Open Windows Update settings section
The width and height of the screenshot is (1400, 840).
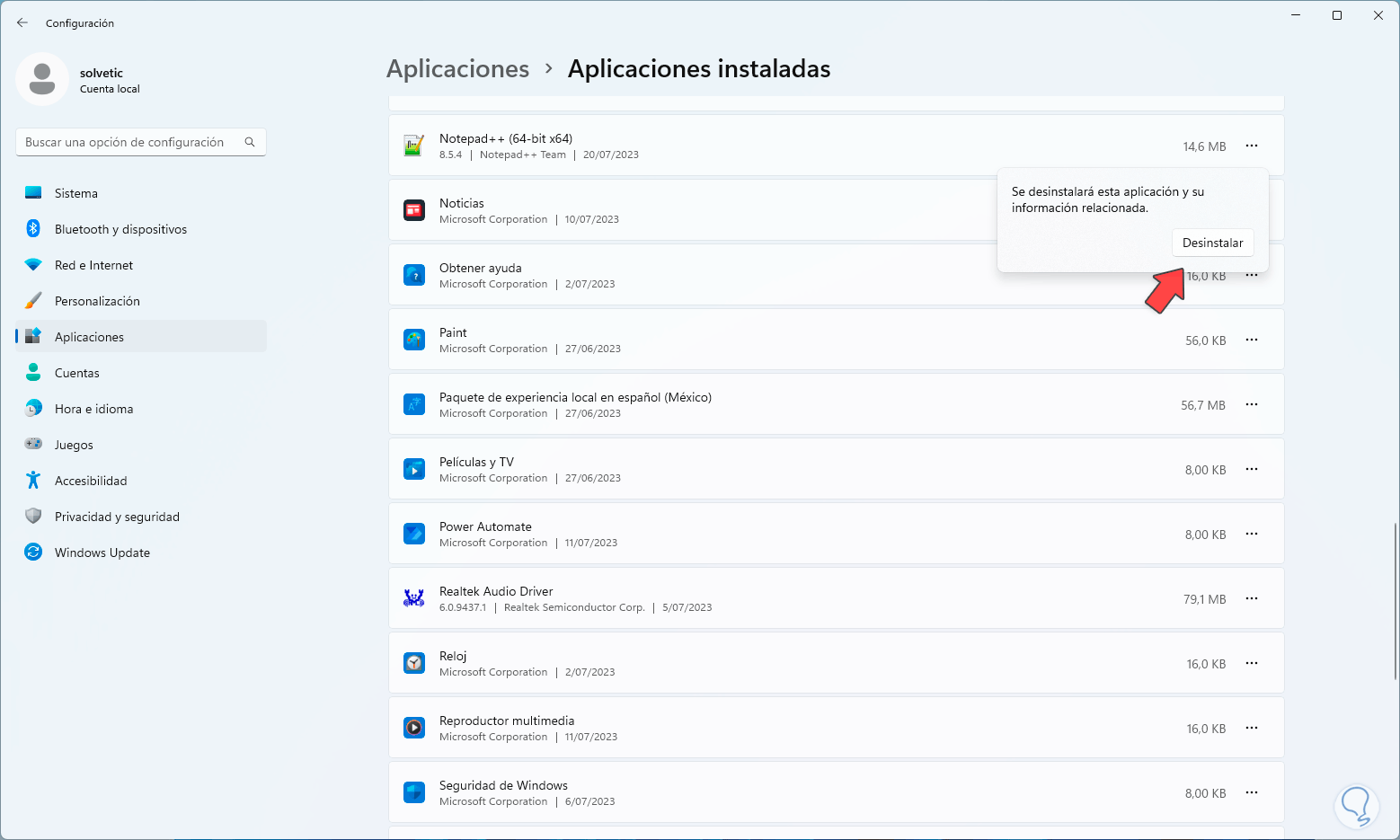[102, 553]
